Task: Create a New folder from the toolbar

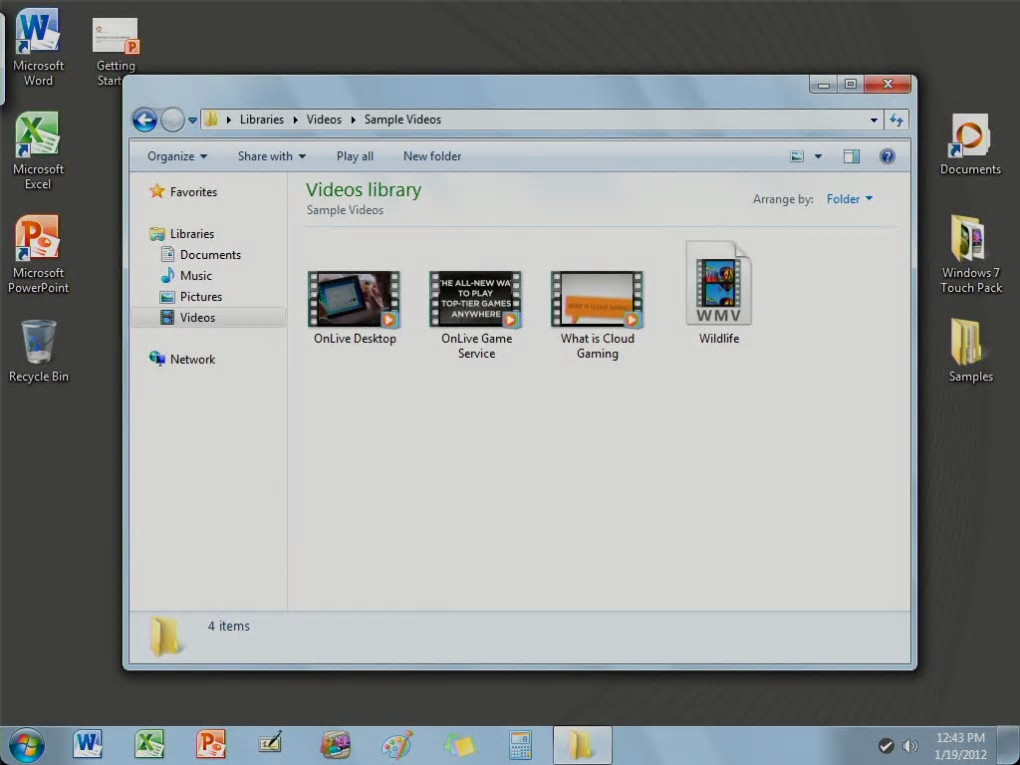Action: click(432, 156)
